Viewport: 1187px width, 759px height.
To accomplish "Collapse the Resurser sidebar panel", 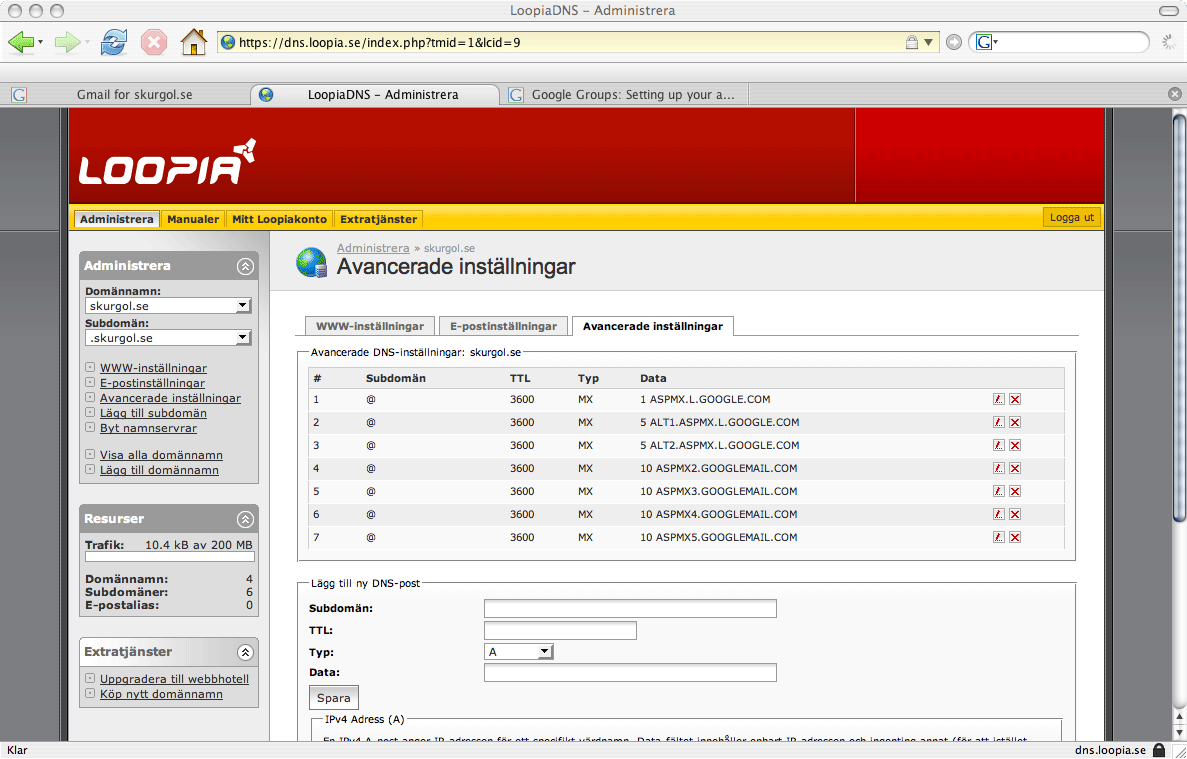I will tap(245, 519).
